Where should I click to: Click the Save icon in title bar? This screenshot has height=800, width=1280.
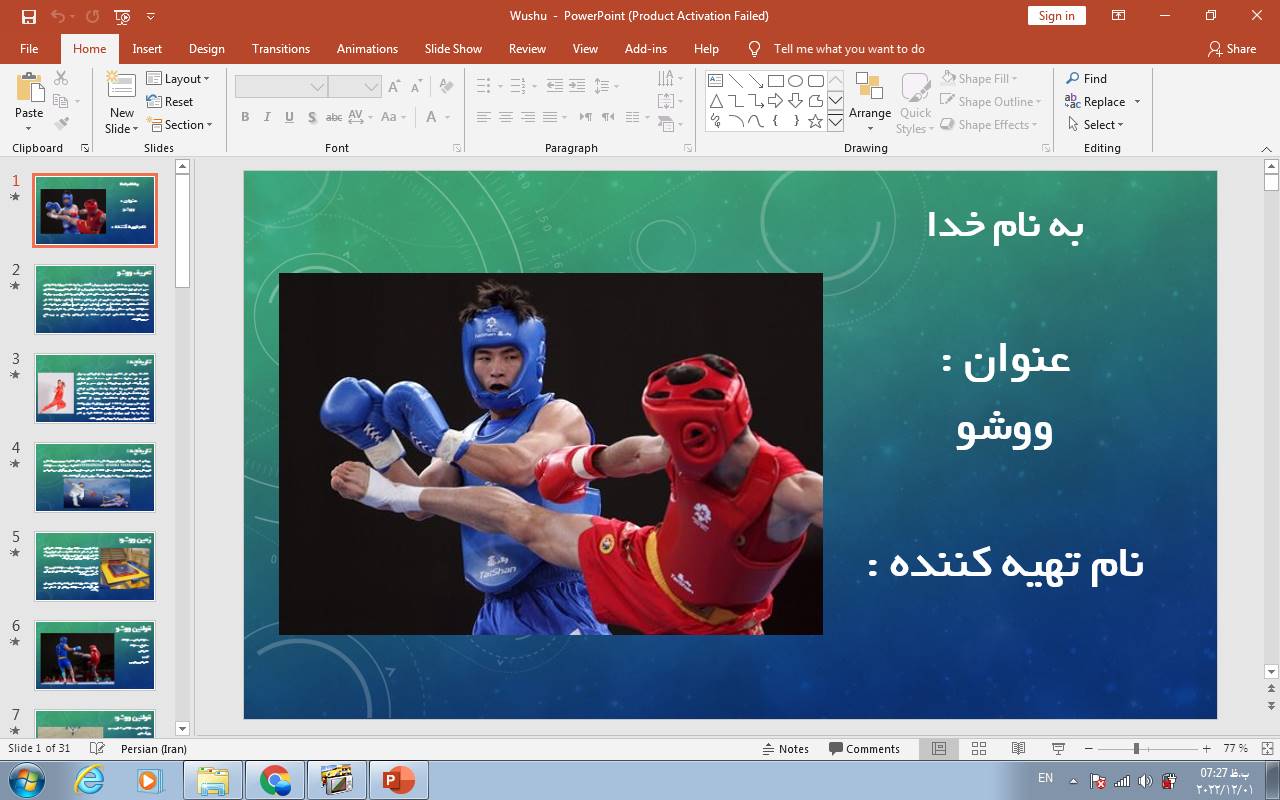(x=28, y=16)
